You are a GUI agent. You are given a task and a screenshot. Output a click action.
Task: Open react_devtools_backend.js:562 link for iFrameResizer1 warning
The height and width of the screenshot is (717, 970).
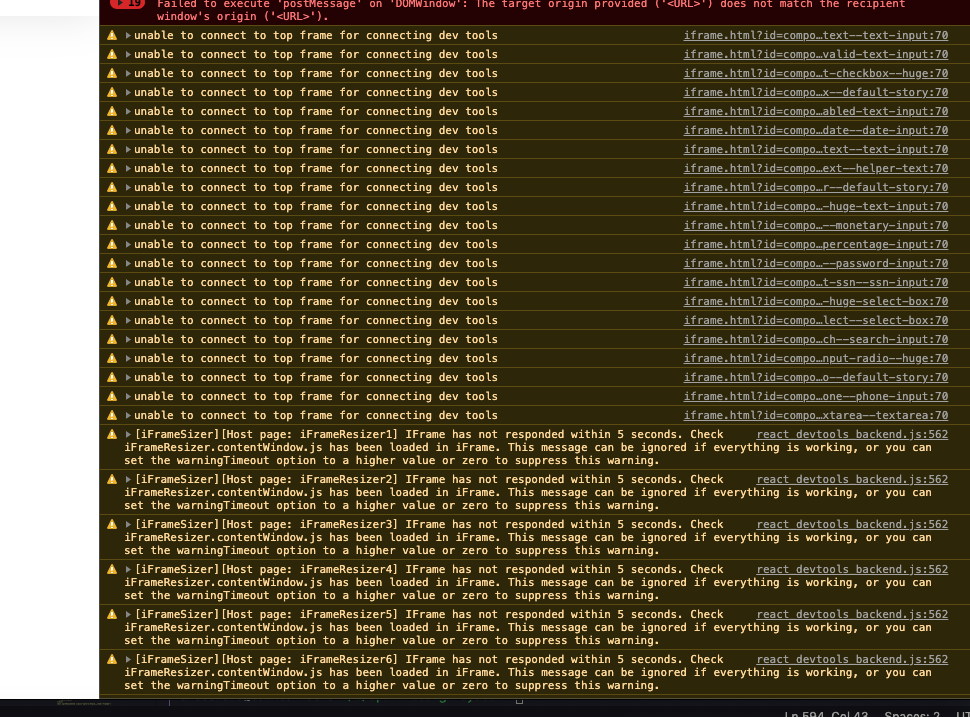click(x=852, y=434)
